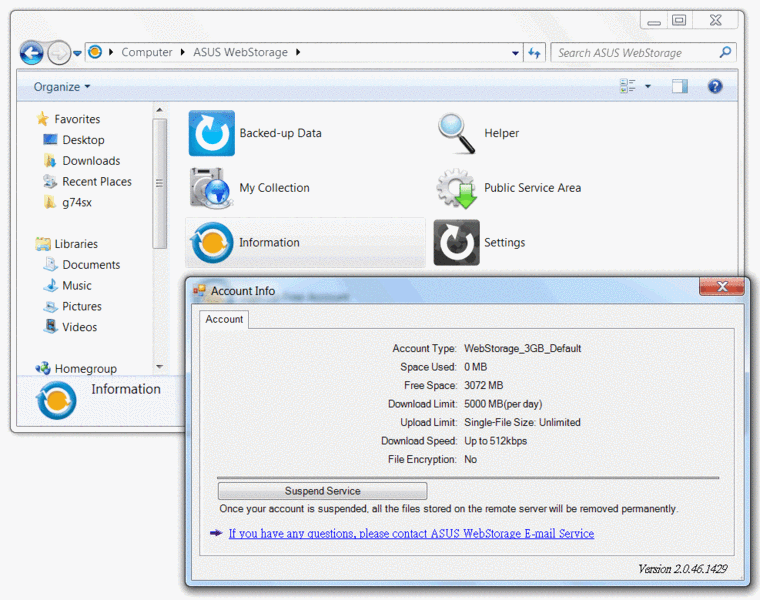This screenshot has width=760, height=600.
Task: Open the Public Service Area gear icon
Action: pyautogui.click(x=456, y=188)
